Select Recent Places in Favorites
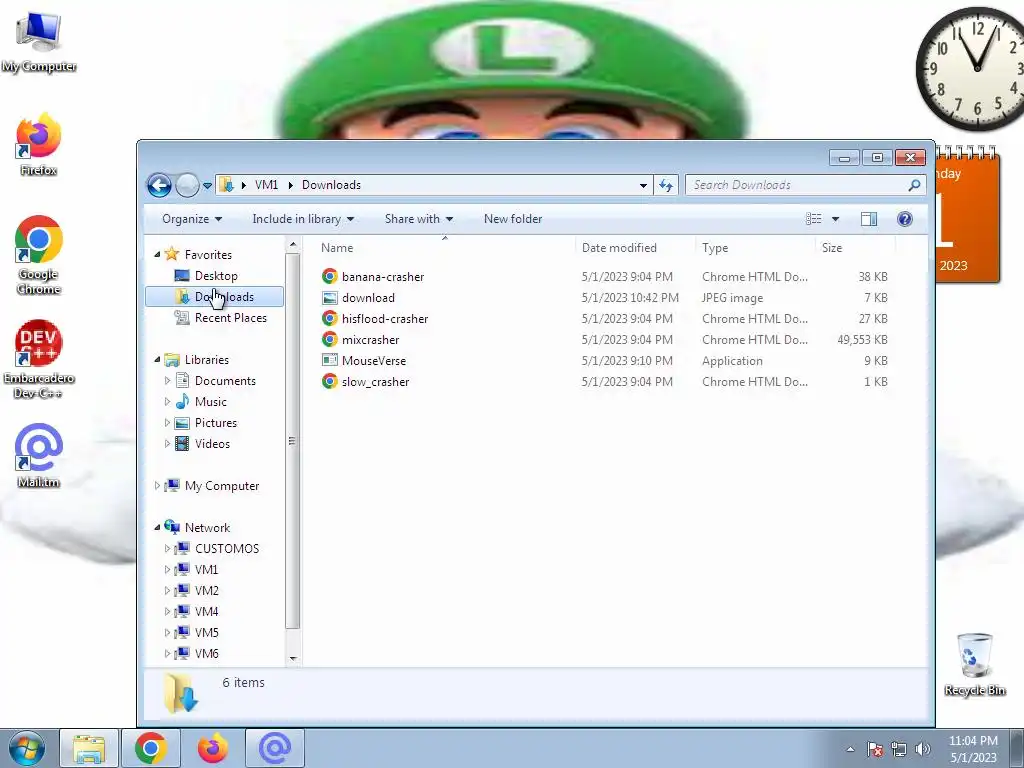Screen dimensions: 1024x768 coord(231,318)
